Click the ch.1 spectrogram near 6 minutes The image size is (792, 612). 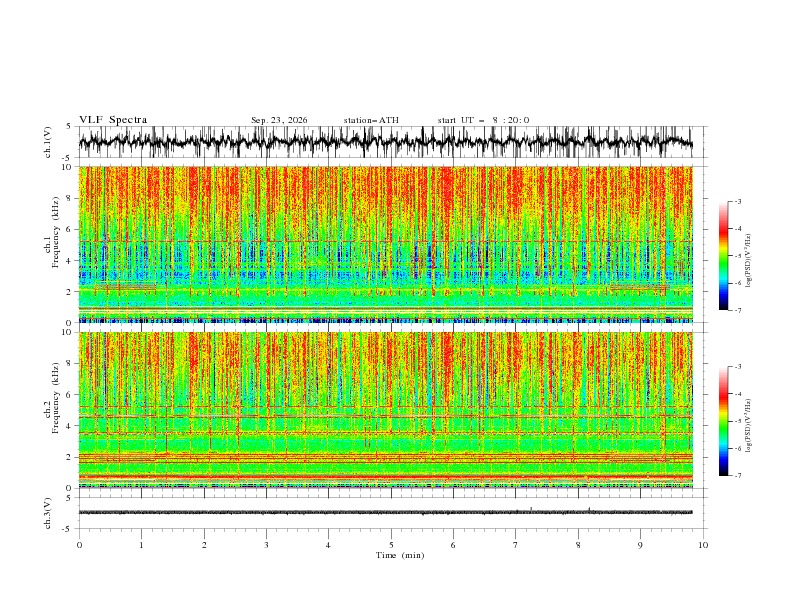coord(453,244)
